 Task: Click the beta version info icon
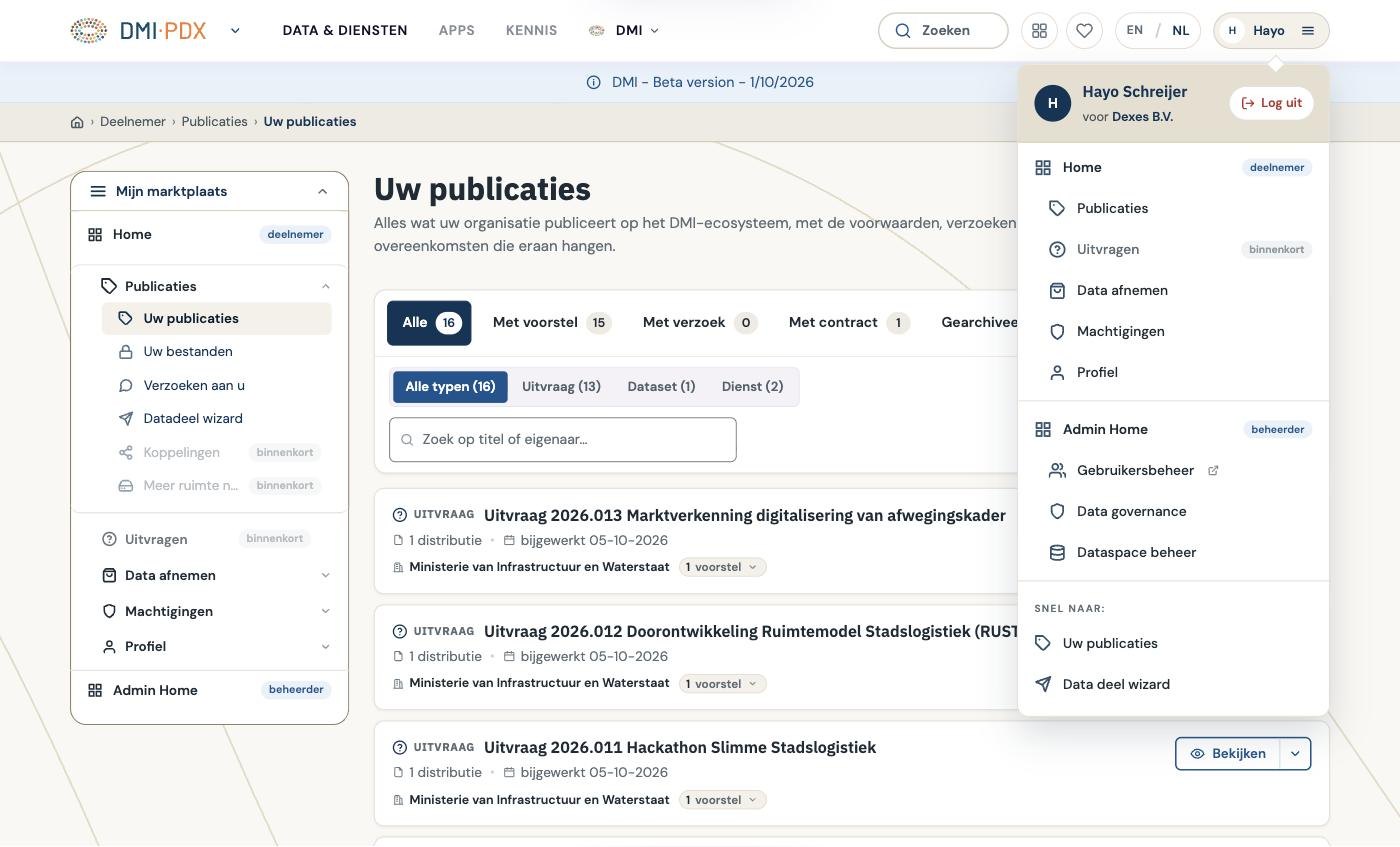pos(593,82)
